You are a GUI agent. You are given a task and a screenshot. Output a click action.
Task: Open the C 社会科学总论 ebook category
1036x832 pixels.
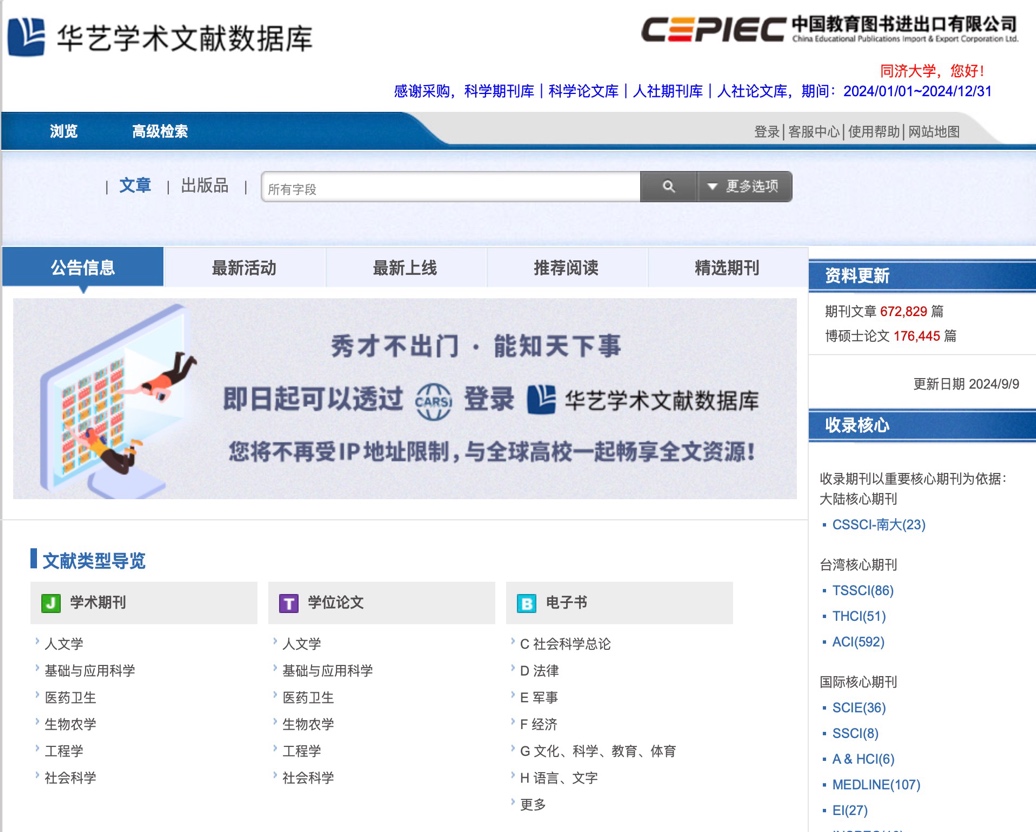click(x=566, y=644)
